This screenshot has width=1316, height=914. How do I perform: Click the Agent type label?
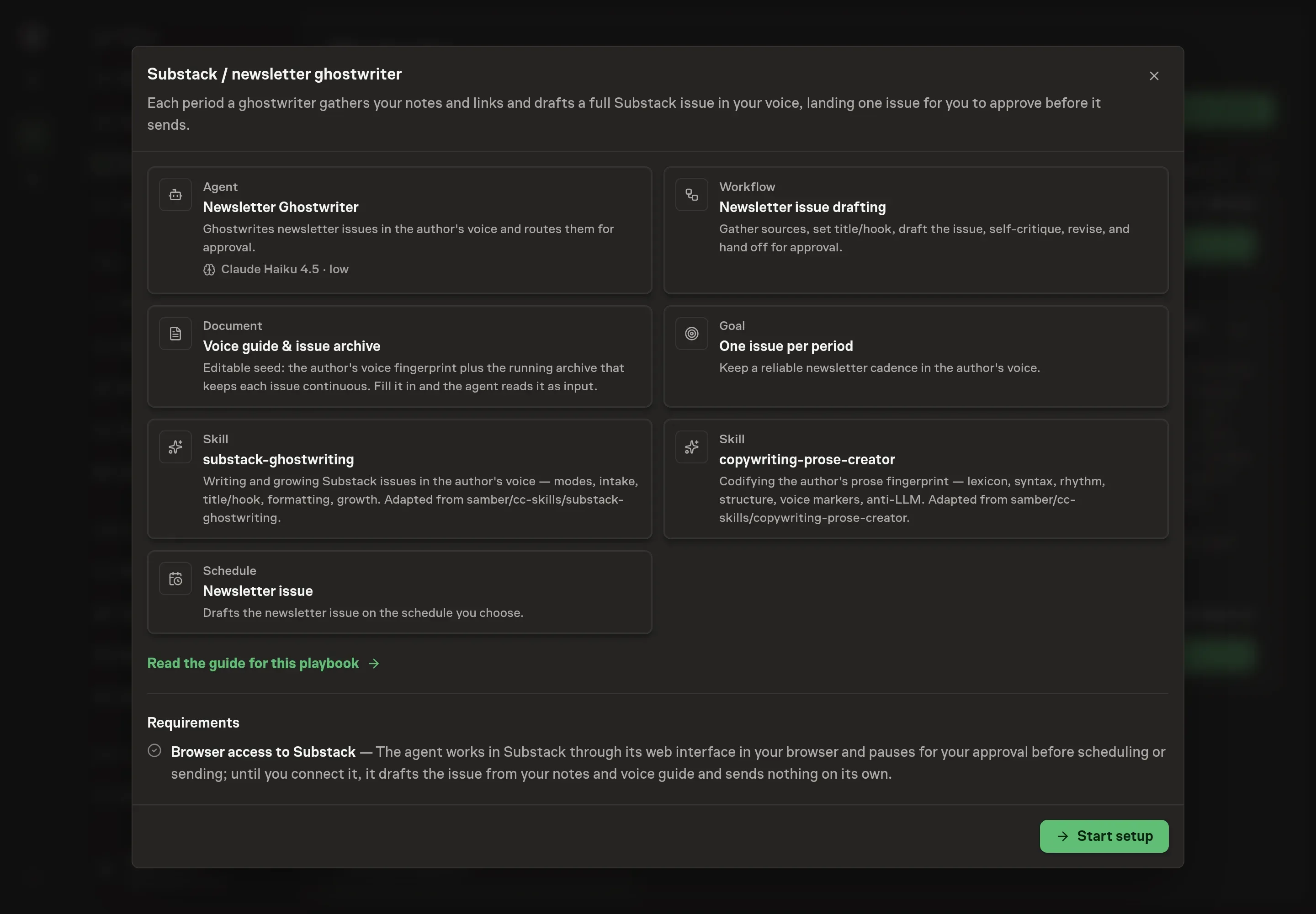click(220, 187)
